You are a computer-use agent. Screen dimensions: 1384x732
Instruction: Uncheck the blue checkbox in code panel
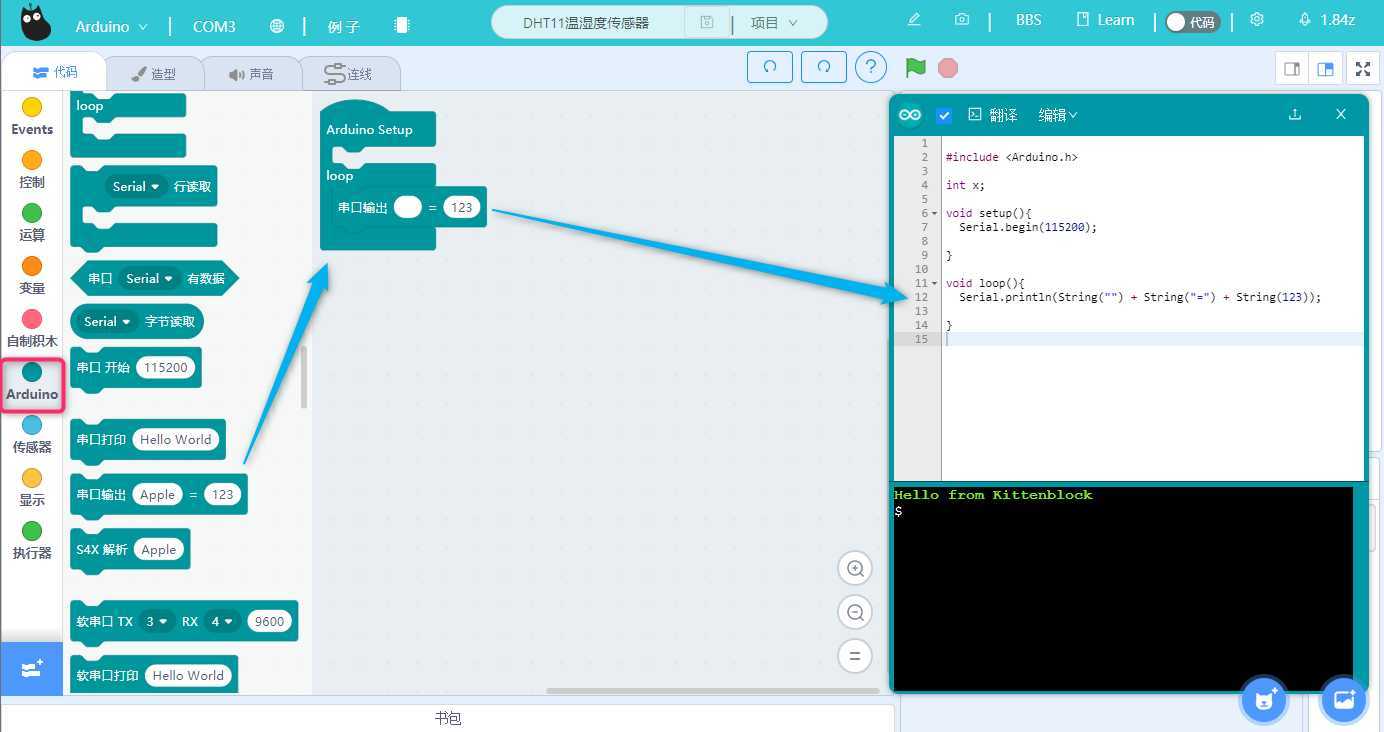[x=944, y=115]
